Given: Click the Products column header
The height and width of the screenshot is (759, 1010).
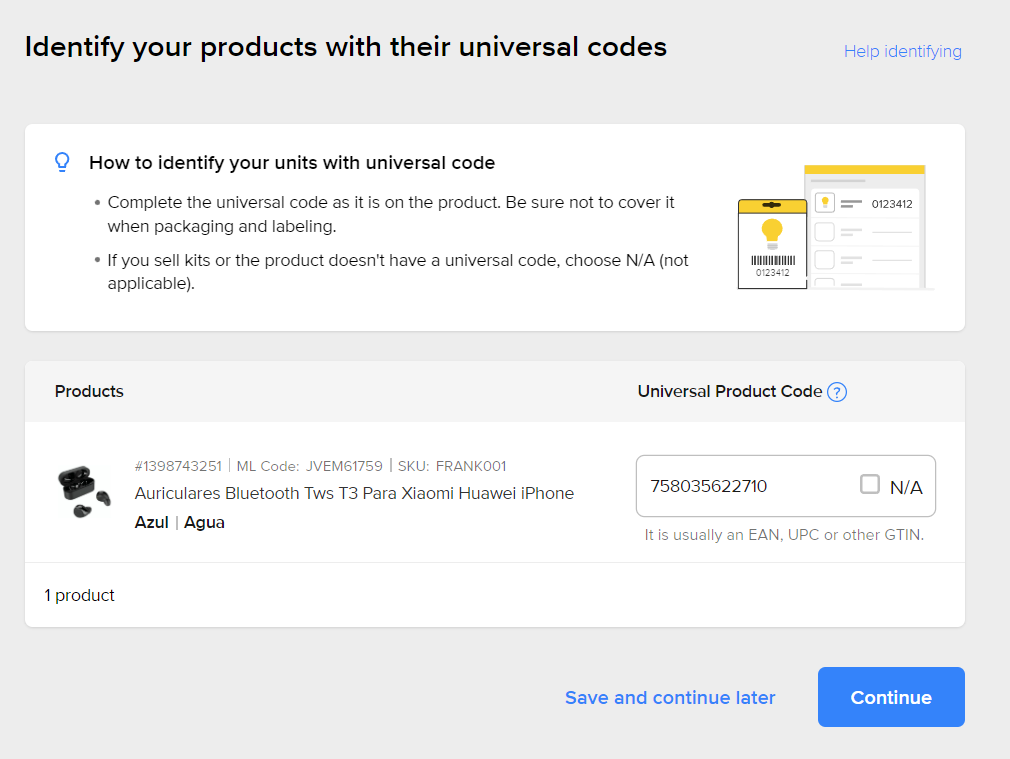Looking at the screenshot, I should tap(89, 391).
